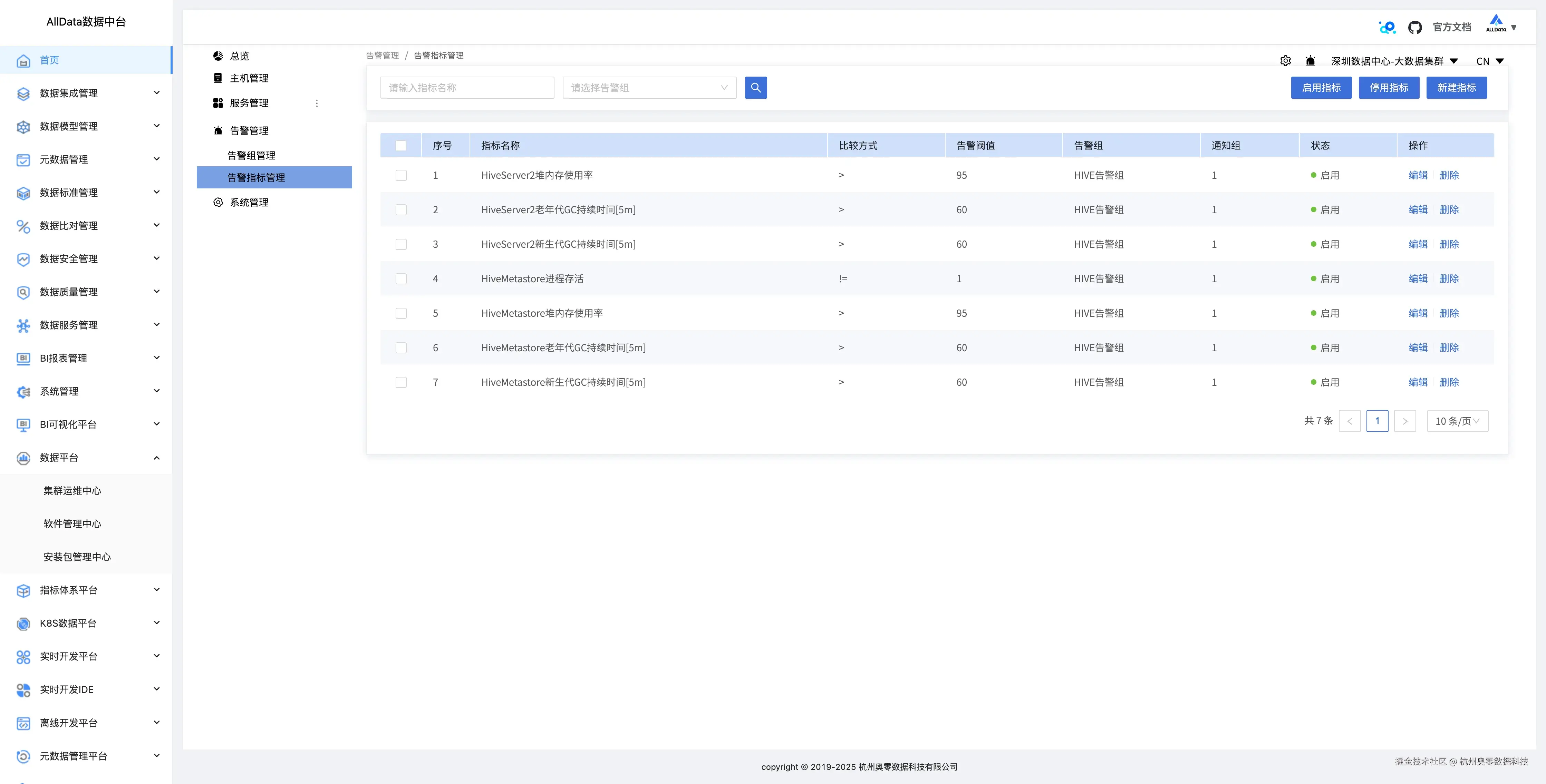Collapse the 数据平台 sidebar section

pos(157,458)
